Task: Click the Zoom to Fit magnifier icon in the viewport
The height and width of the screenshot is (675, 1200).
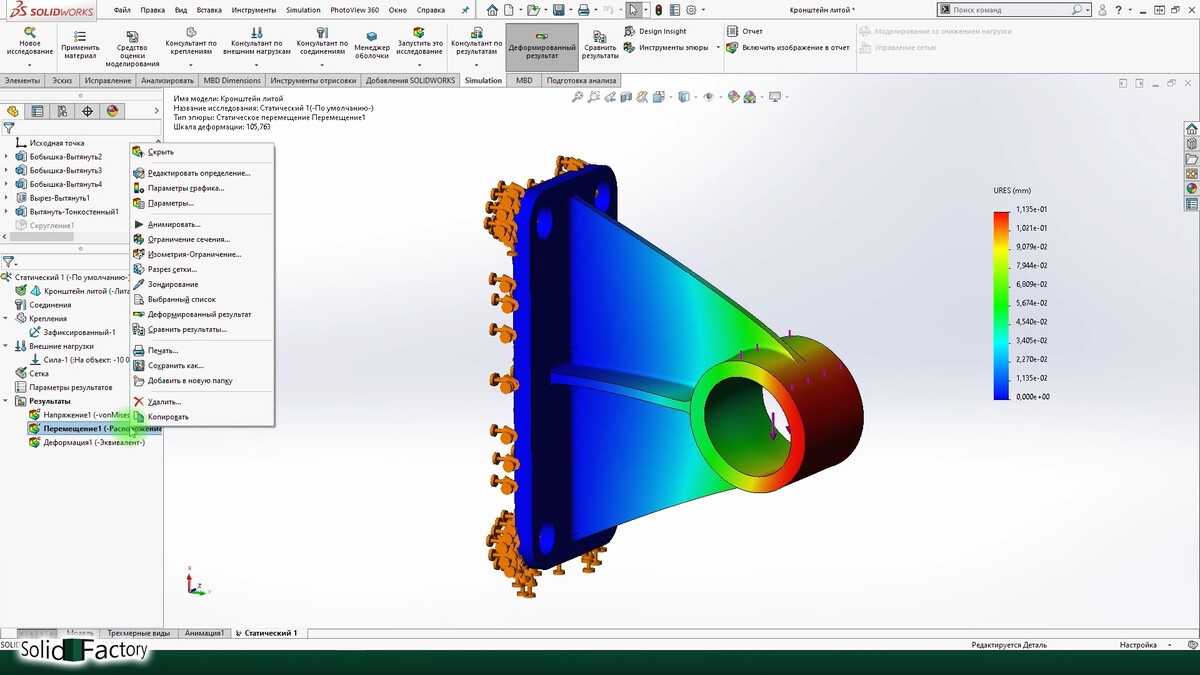Action: (x=577, y=97)
